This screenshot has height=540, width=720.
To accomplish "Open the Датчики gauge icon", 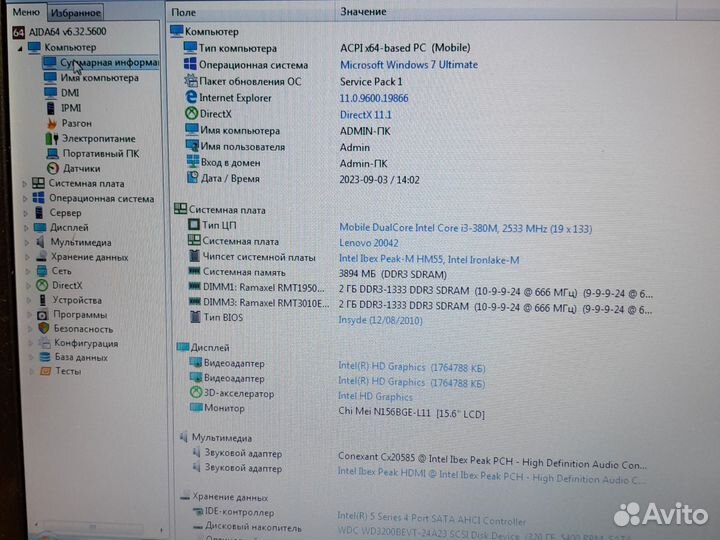I will (x=53, y=169).
